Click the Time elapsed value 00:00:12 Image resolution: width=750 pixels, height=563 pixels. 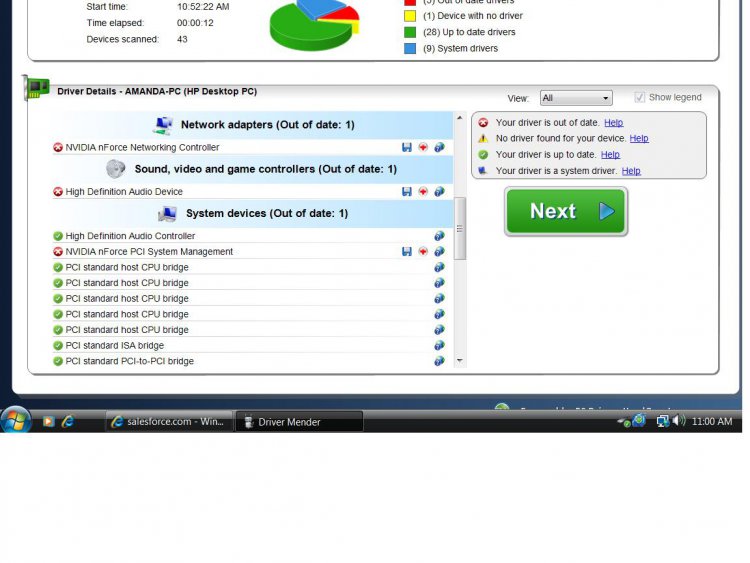pos(195,23)
